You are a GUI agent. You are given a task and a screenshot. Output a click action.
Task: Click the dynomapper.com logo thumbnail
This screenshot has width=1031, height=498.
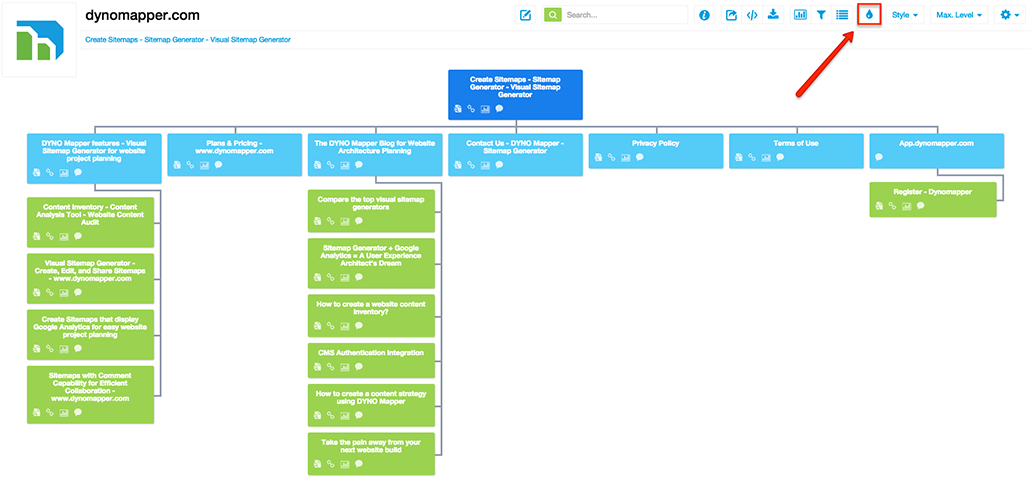[39, 39]
